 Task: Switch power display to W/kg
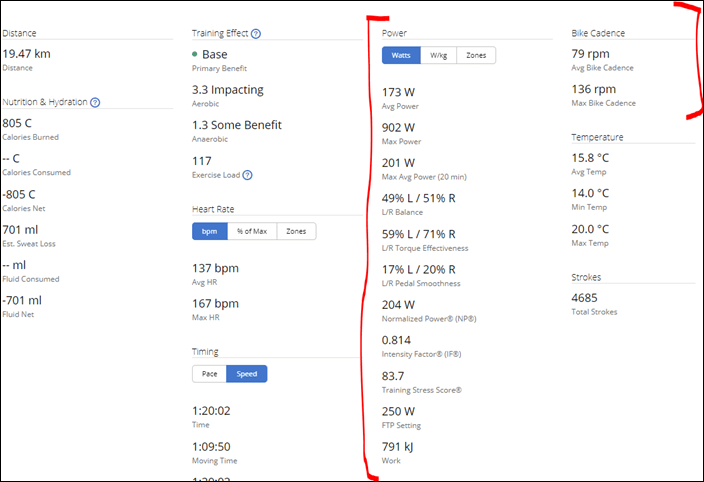click(x=439, y=55)
